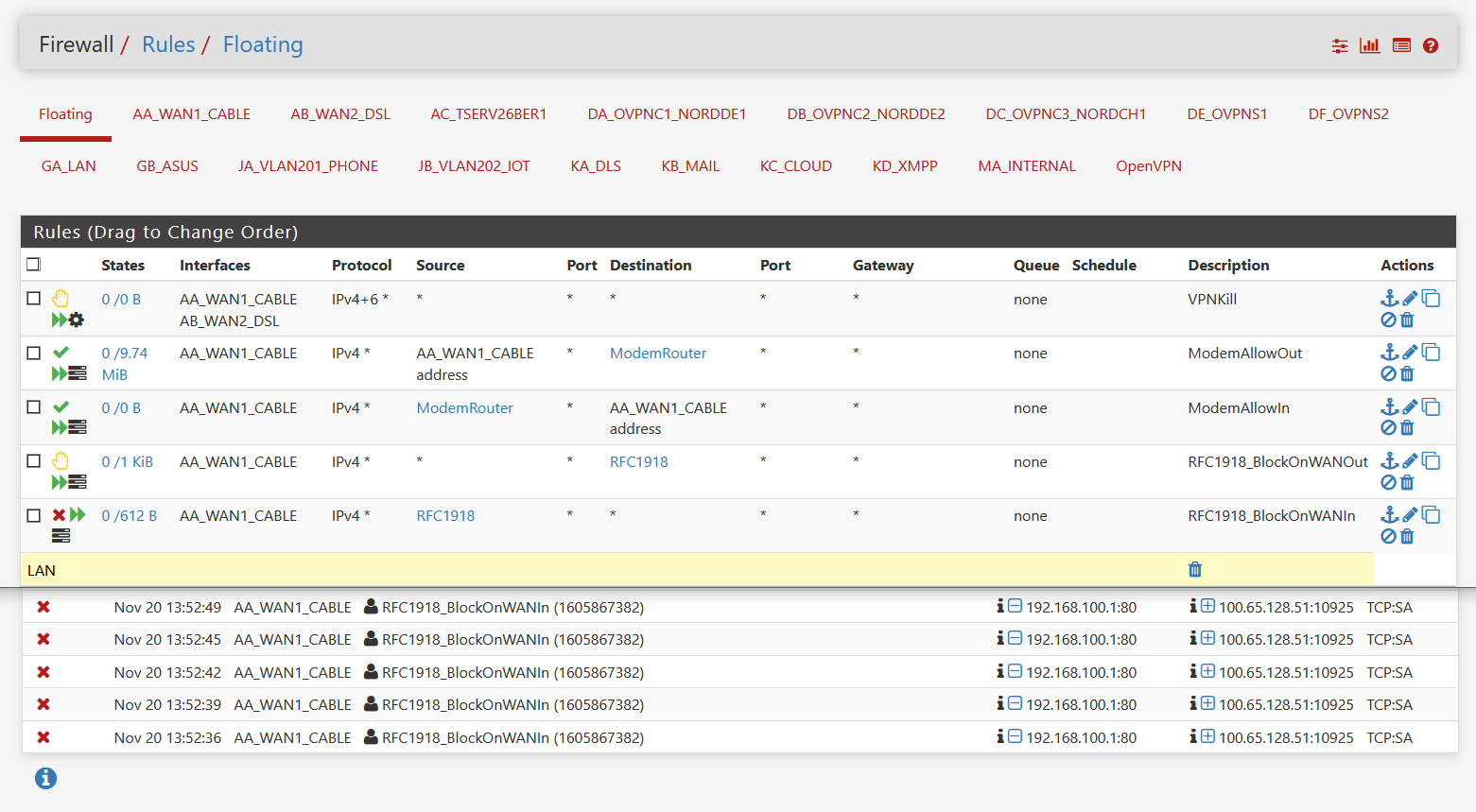
Task: Select the JB_VLAN202_IOT tab
Action: click(x=474, y=166)
